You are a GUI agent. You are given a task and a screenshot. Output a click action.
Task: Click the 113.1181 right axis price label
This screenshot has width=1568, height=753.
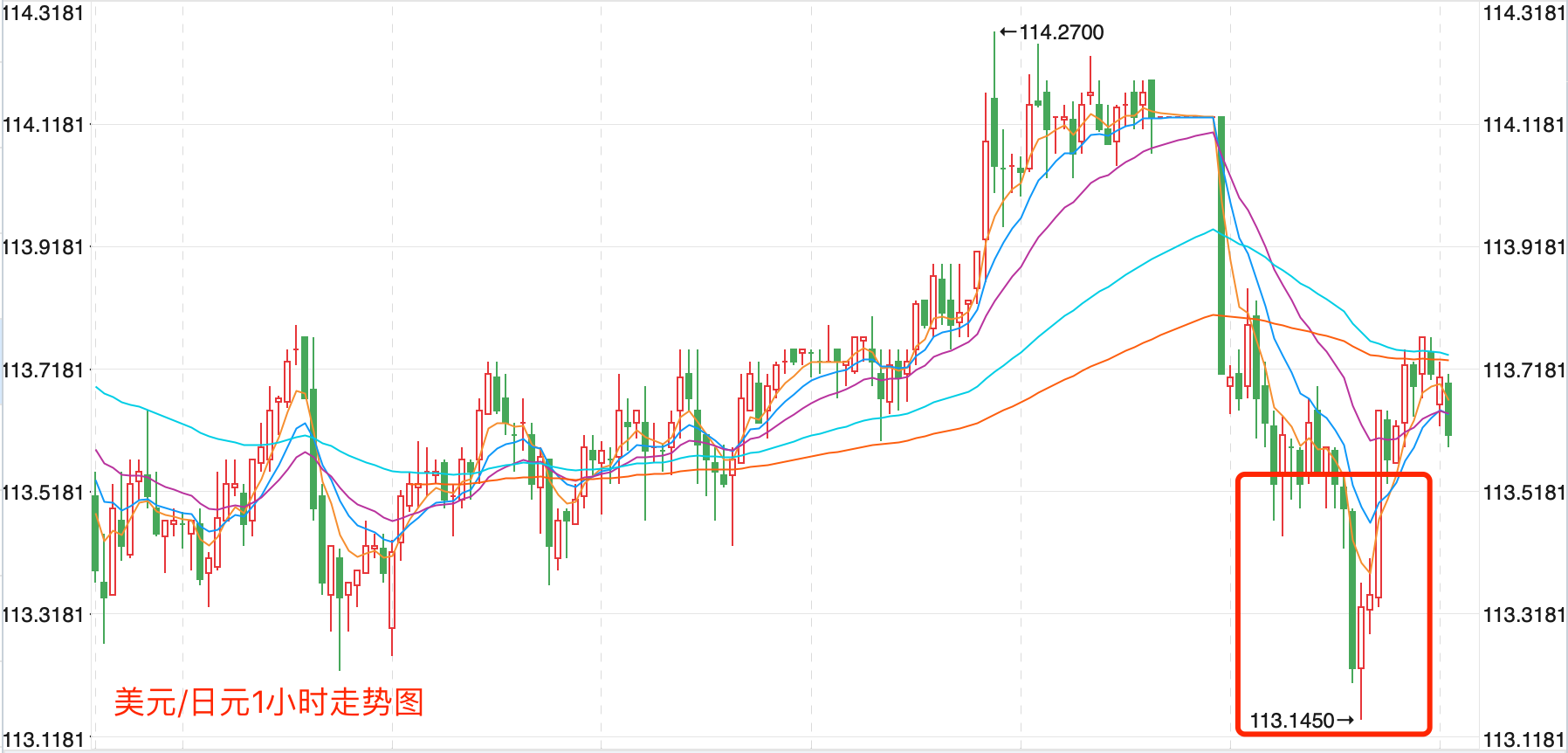click(1524, 740)
